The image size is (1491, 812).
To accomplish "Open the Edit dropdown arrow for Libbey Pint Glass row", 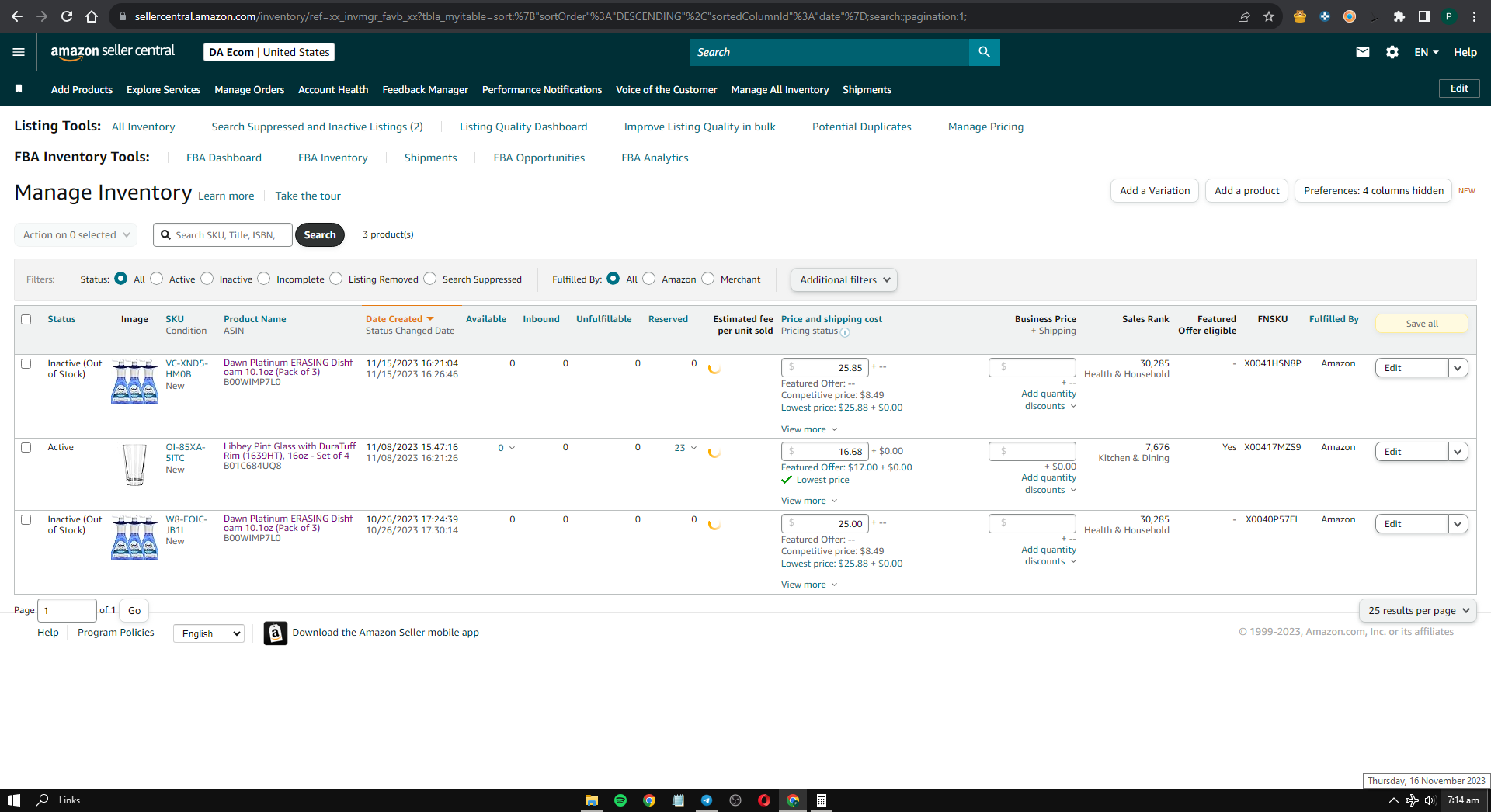I will pos(1458,452).
